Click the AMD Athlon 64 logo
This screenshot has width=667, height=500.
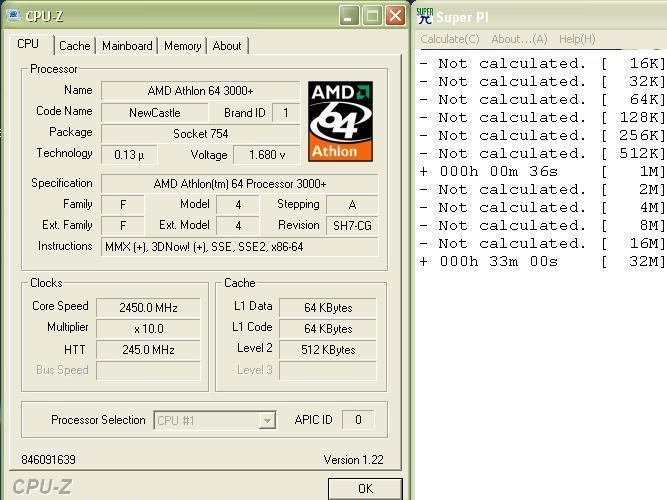coord(340,122)
